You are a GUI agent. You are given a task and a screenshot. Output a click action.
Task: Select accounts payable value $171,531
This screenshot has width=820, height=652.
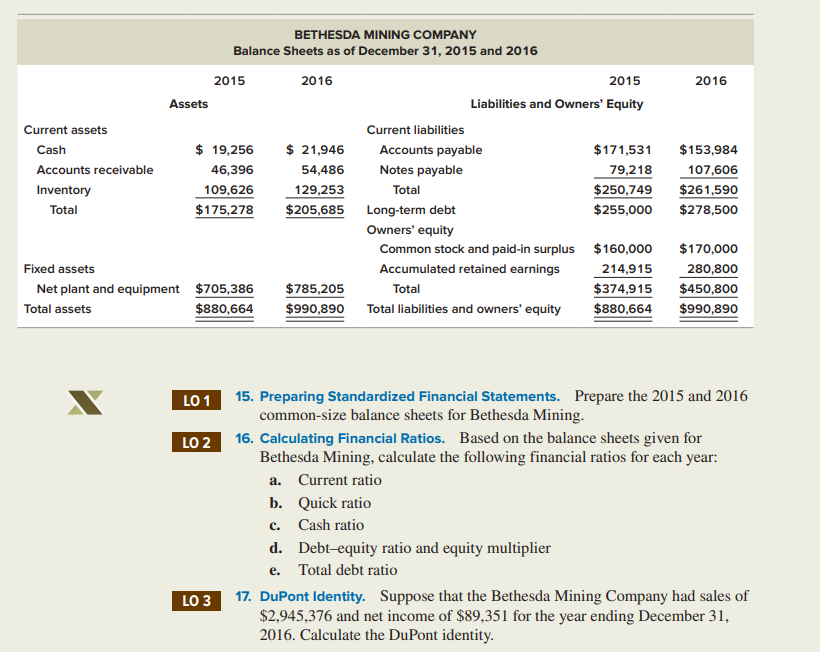pos(623,150)
